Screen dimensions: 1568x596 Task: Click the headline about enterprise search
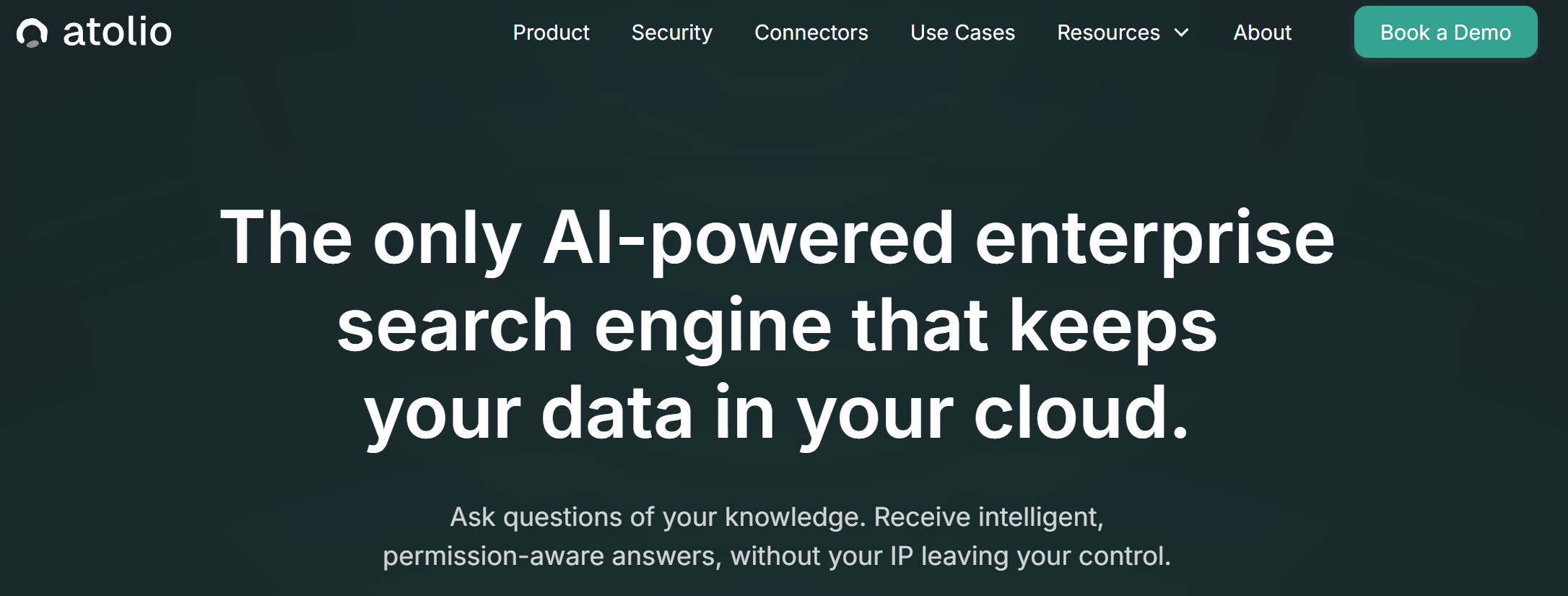(781, 323)
